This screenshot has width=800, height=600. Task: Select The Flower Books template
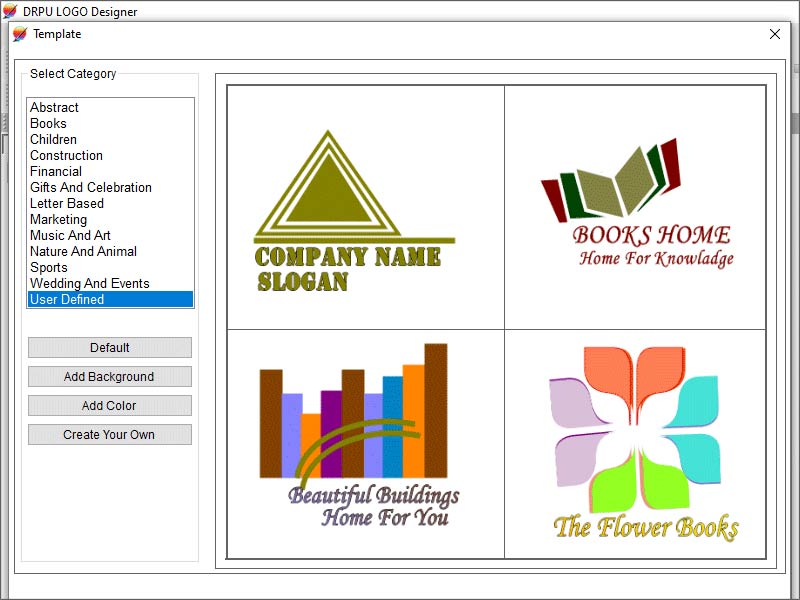tap(635, 440)
